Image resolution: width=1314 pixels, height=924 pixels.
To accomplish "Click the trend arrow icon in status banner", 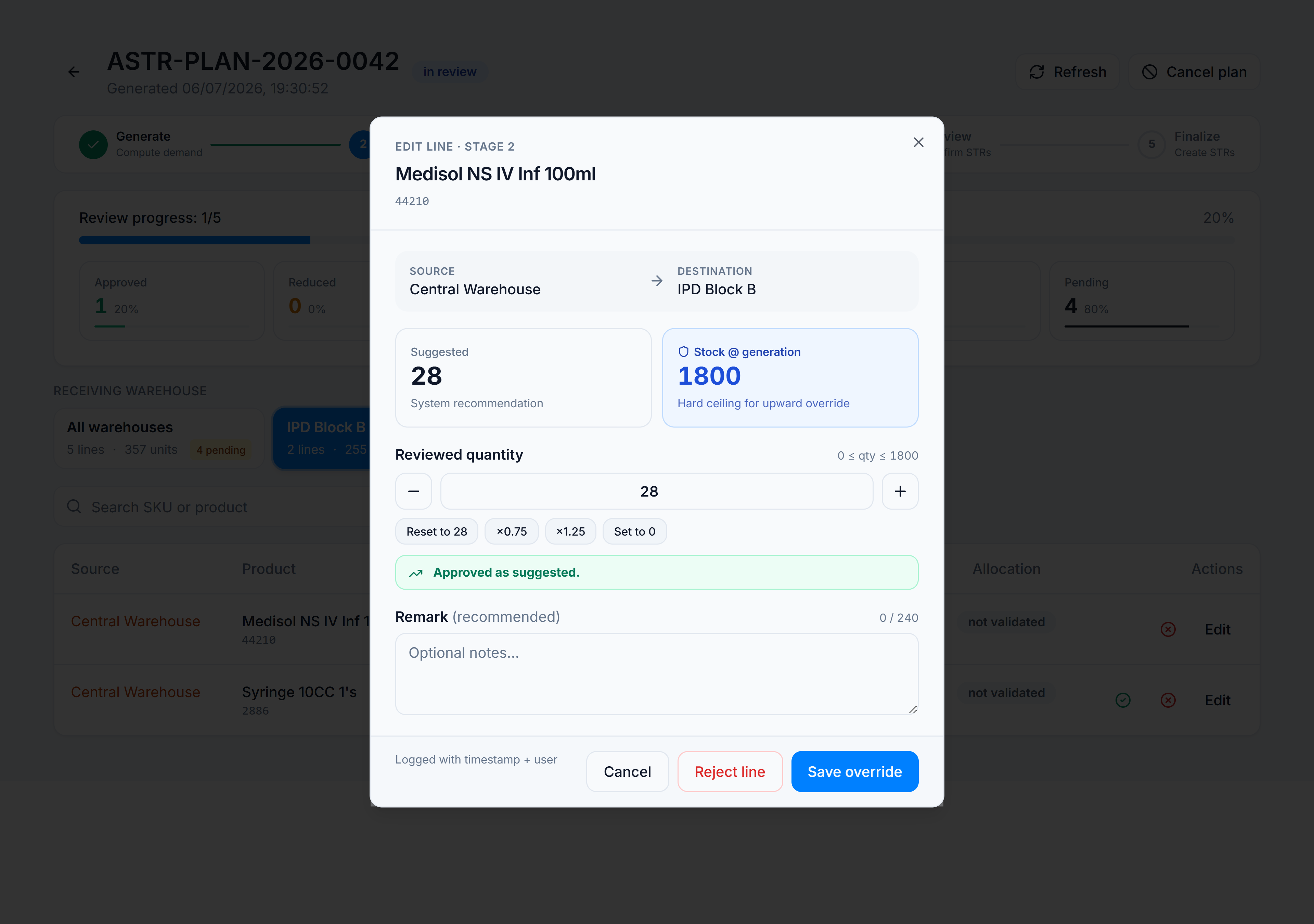I will 416,573.
